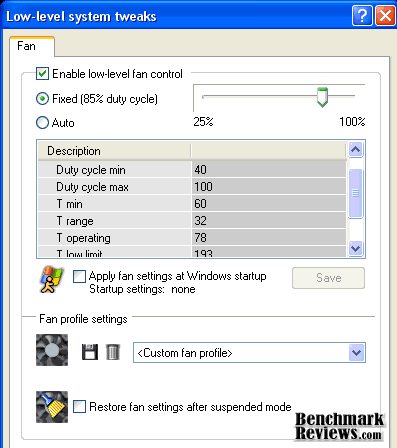Image resolution: width=397 pixels, height=448 pixels.
Task: Click the Save button
Action: (328, 278)
